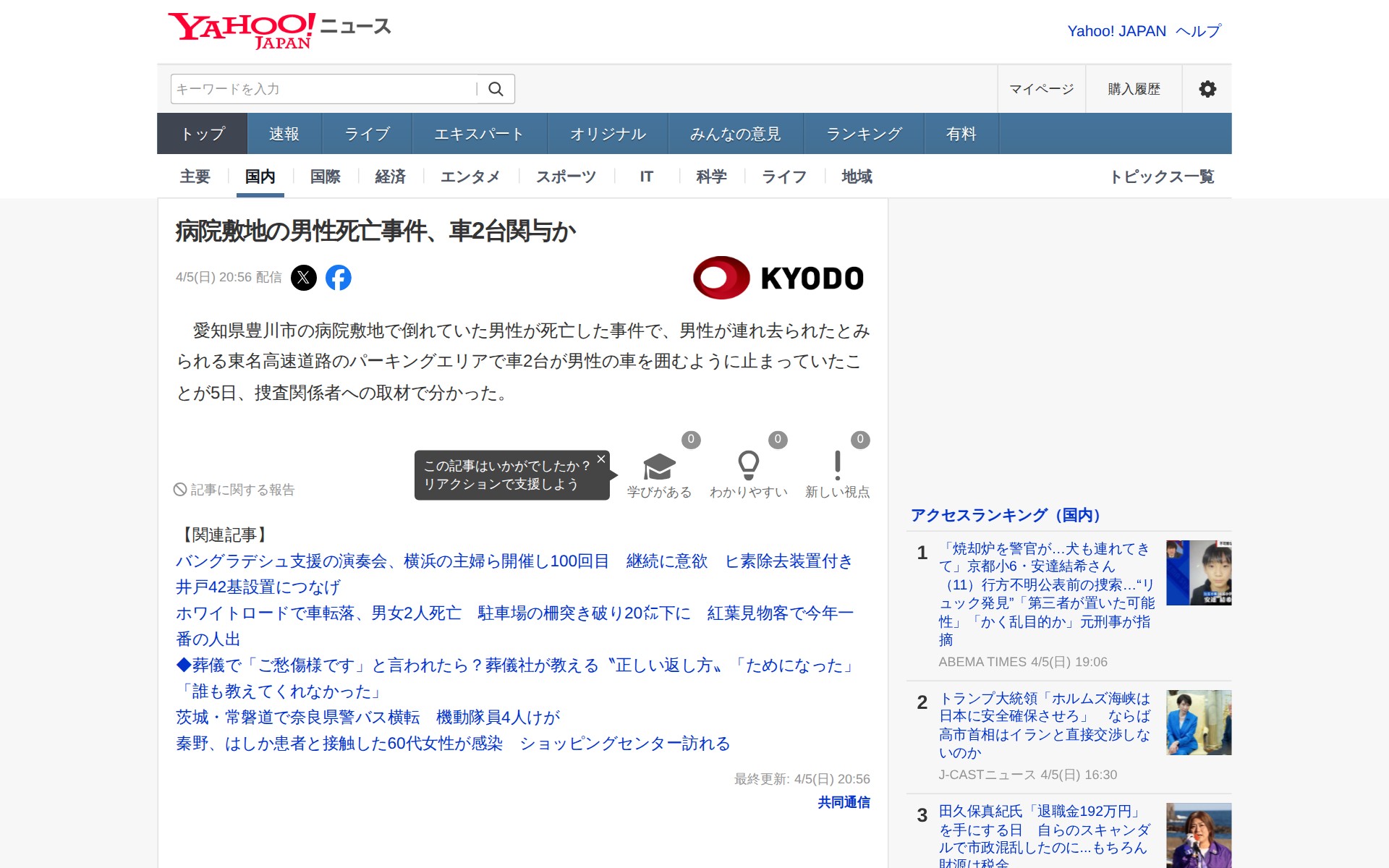Open the トピックス一覧 link
Viewport: 1389px width, 868px height.
[x=1164, y=176]
